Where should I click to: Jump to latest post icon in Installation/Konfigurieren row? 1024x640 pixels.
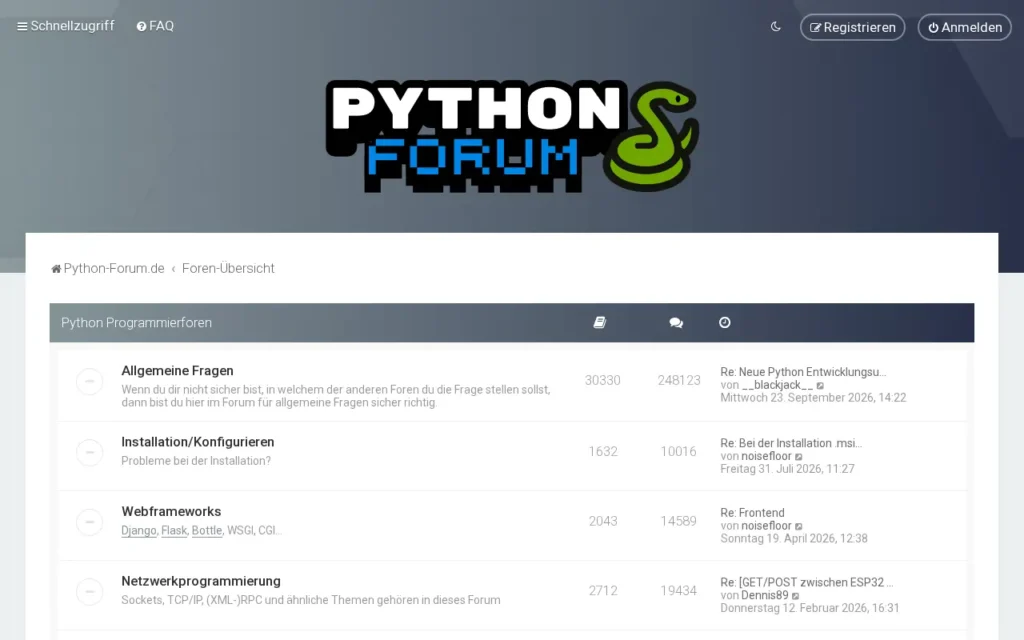(x=799, y=456)
